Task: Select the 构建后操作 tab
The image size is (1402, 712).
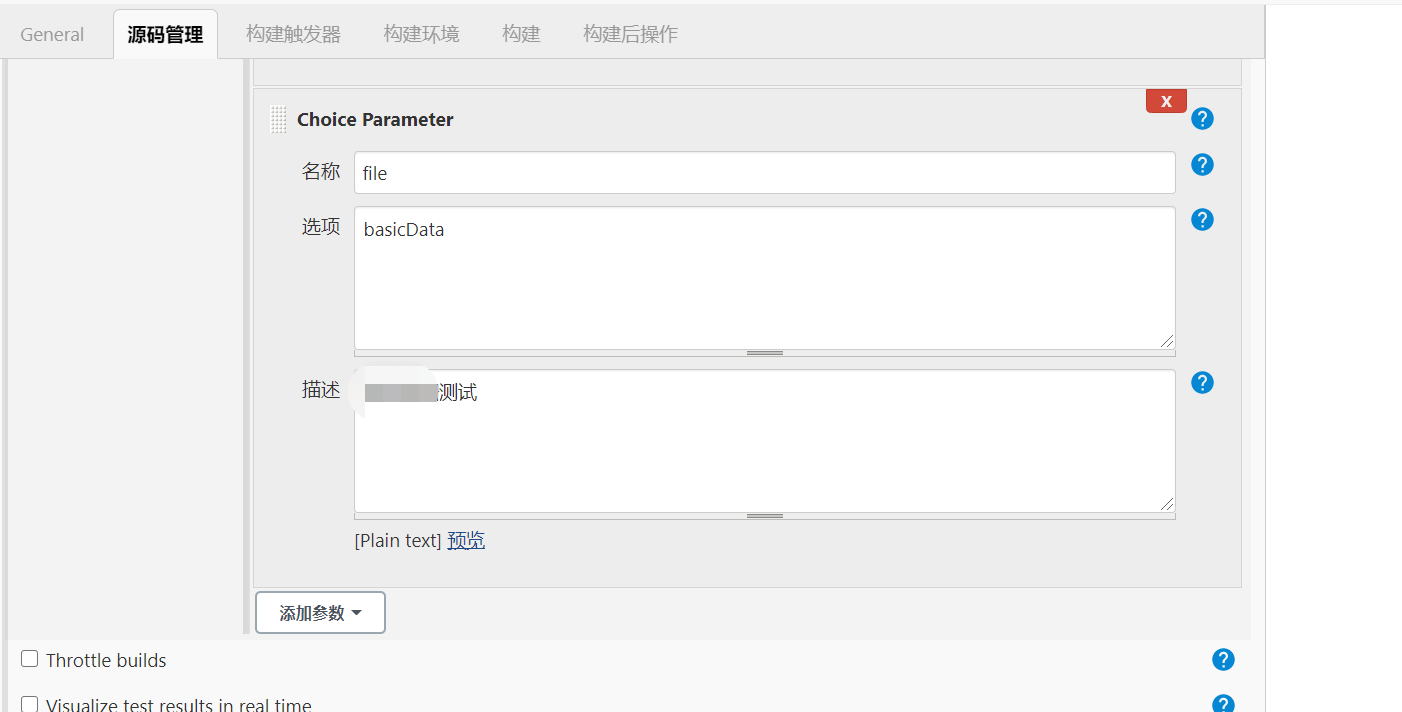Action: tap(630, 34)
